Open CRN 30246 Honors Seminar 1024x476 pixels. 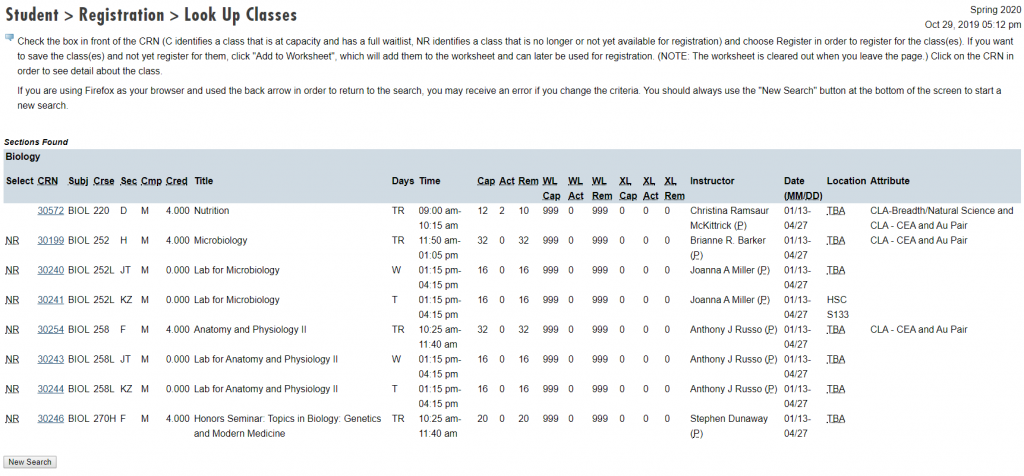50,419
